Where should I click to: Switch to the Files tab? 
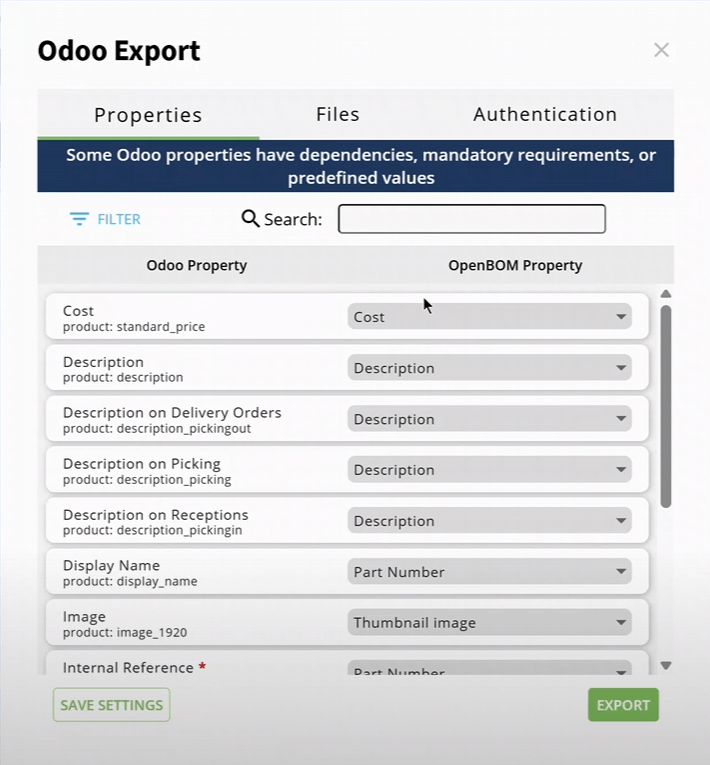coord(337,115)
